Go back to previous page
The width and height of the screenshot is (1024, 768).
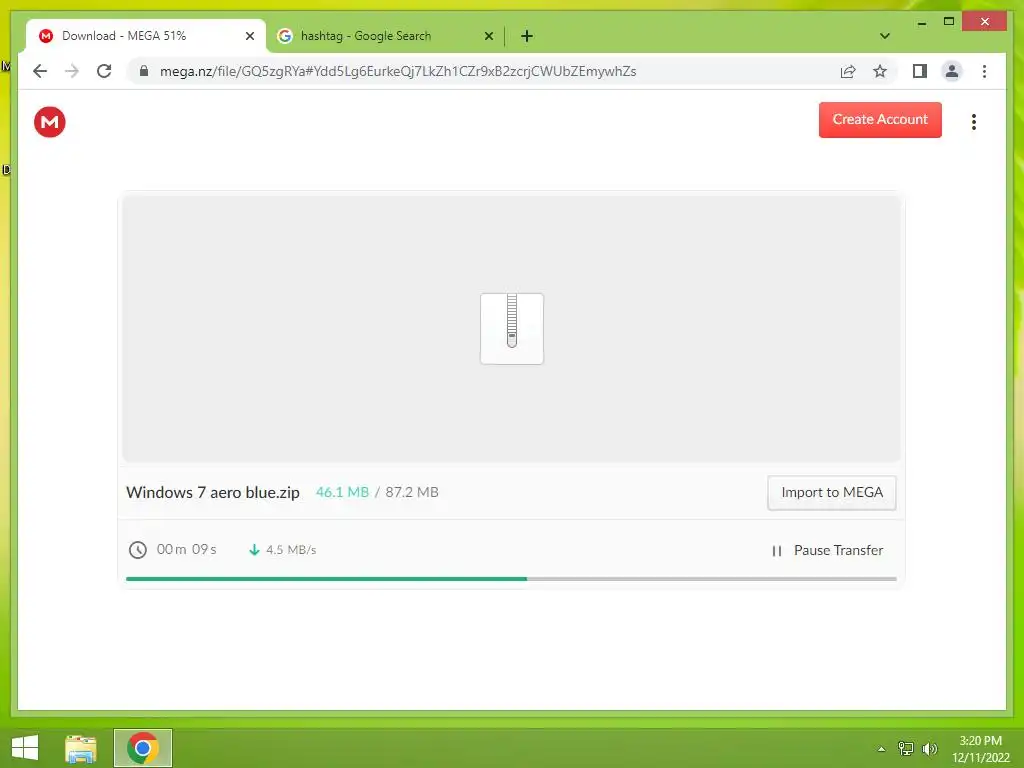click(40, 71)
